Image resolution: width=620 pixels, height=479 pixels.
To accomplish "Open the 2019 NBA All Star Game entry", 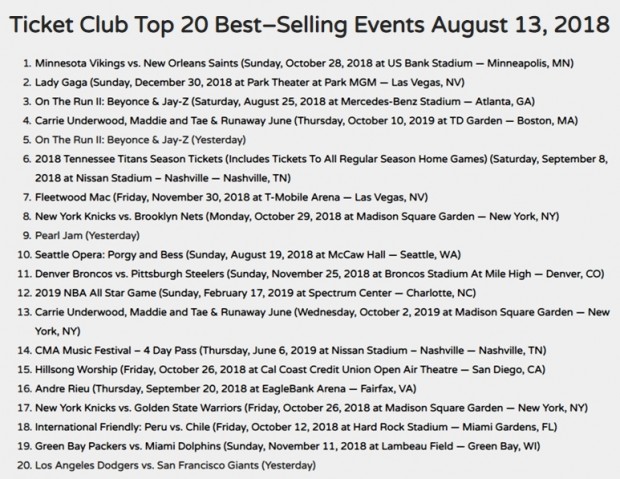I will click(x=255, y=293).
